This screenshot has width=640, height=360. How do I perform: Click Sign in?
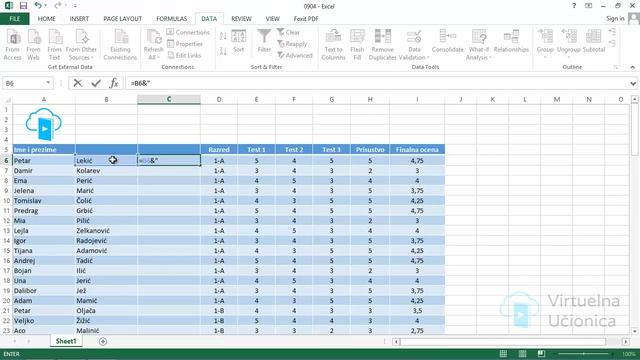pyautogui.click(x=615, y=18)
